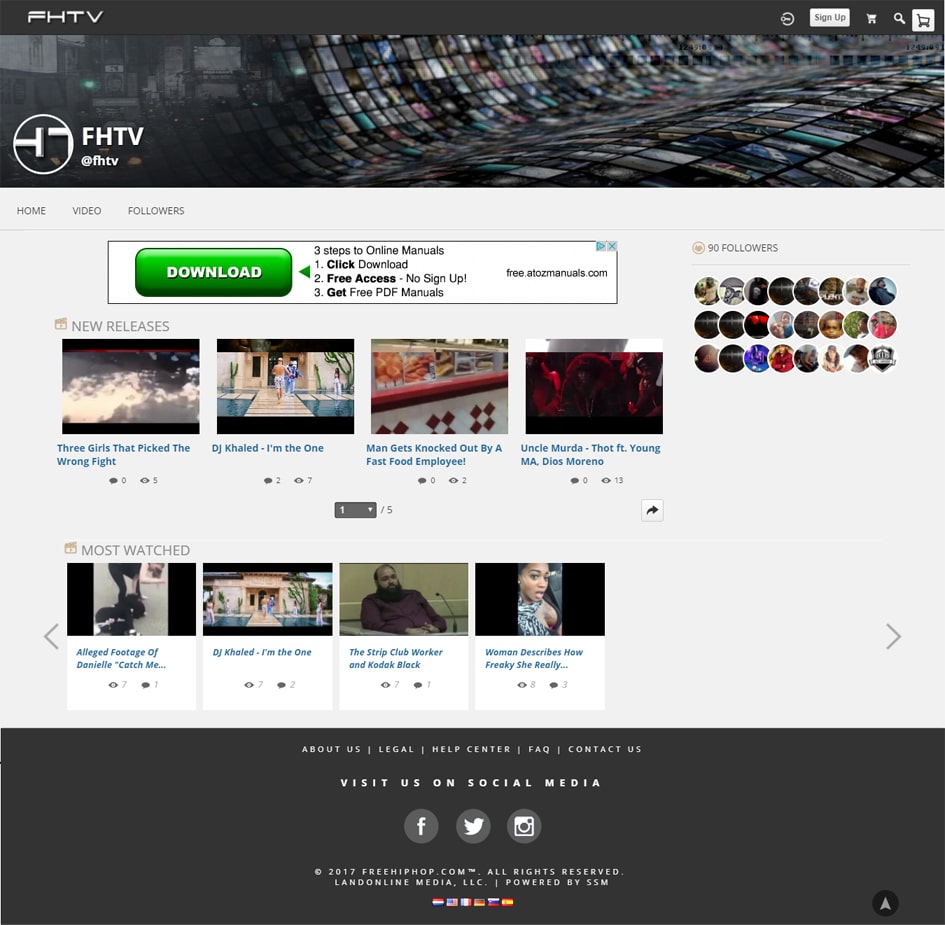Screen dimensions: 945x925
Task: Open the boxed shopping cart icon
Action: click(x=922, y=19)
